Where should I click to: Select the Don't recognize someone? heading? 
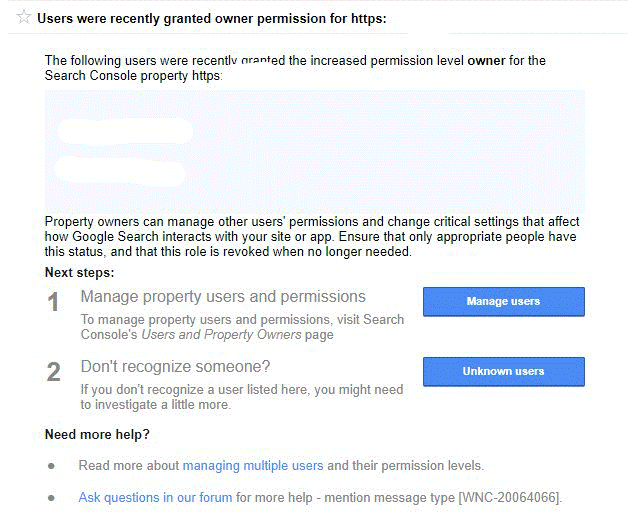(x=175, y=367)
